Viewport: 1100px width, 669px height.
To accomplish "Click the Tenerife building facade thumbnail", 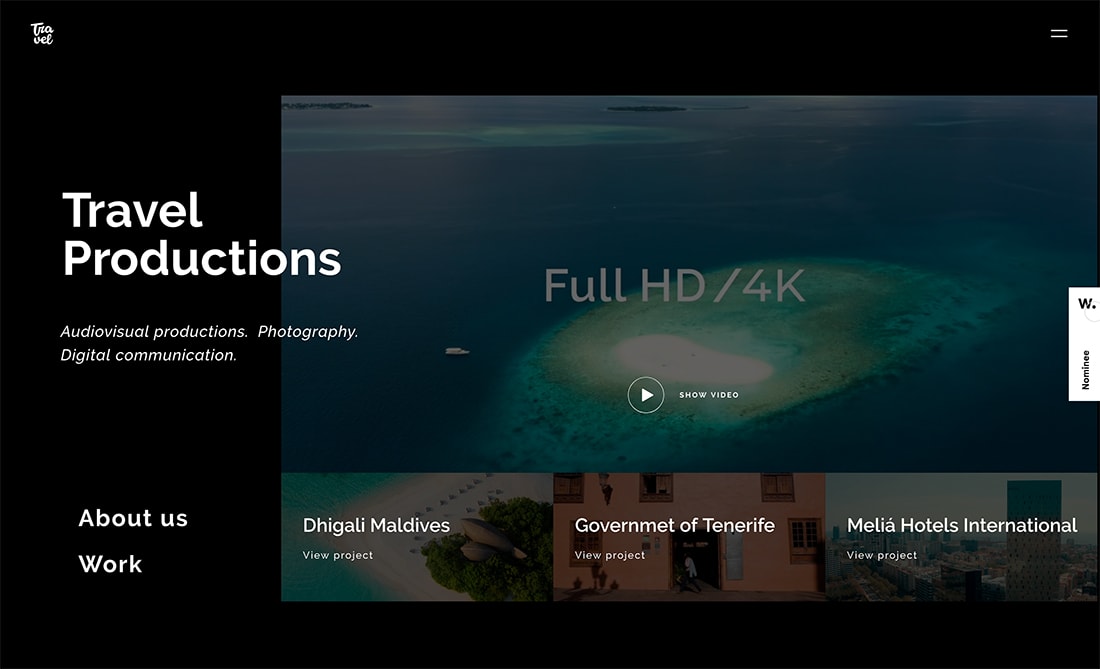I will coord(689,537).
